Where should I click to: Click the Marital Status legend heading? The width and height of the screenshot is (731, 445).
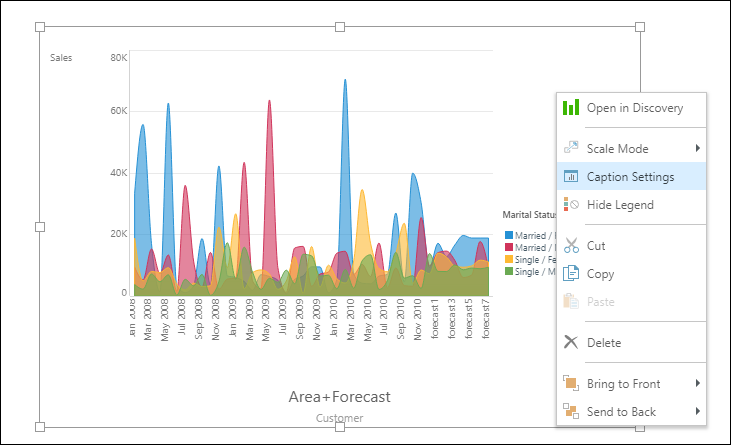(x=528, y=215)
